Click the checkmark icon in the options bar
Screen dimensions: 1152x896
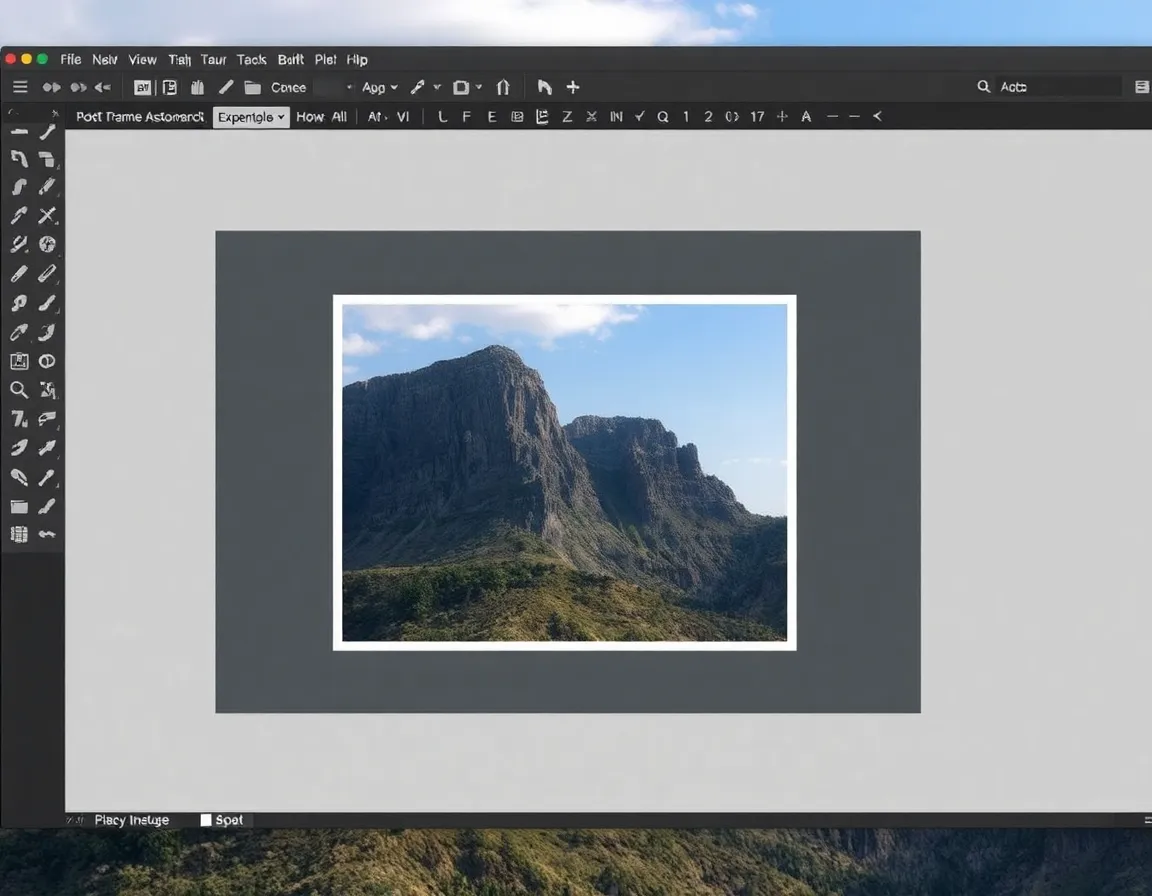[x=640, y=117]
